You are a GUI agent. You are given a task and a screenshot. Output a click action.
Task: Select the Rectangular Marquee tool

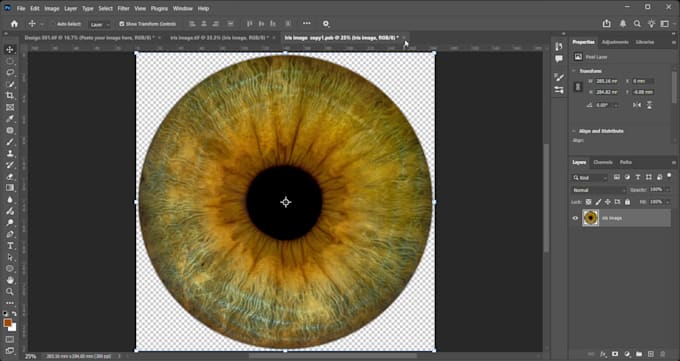pyautogui.click(x=10, y=61)
